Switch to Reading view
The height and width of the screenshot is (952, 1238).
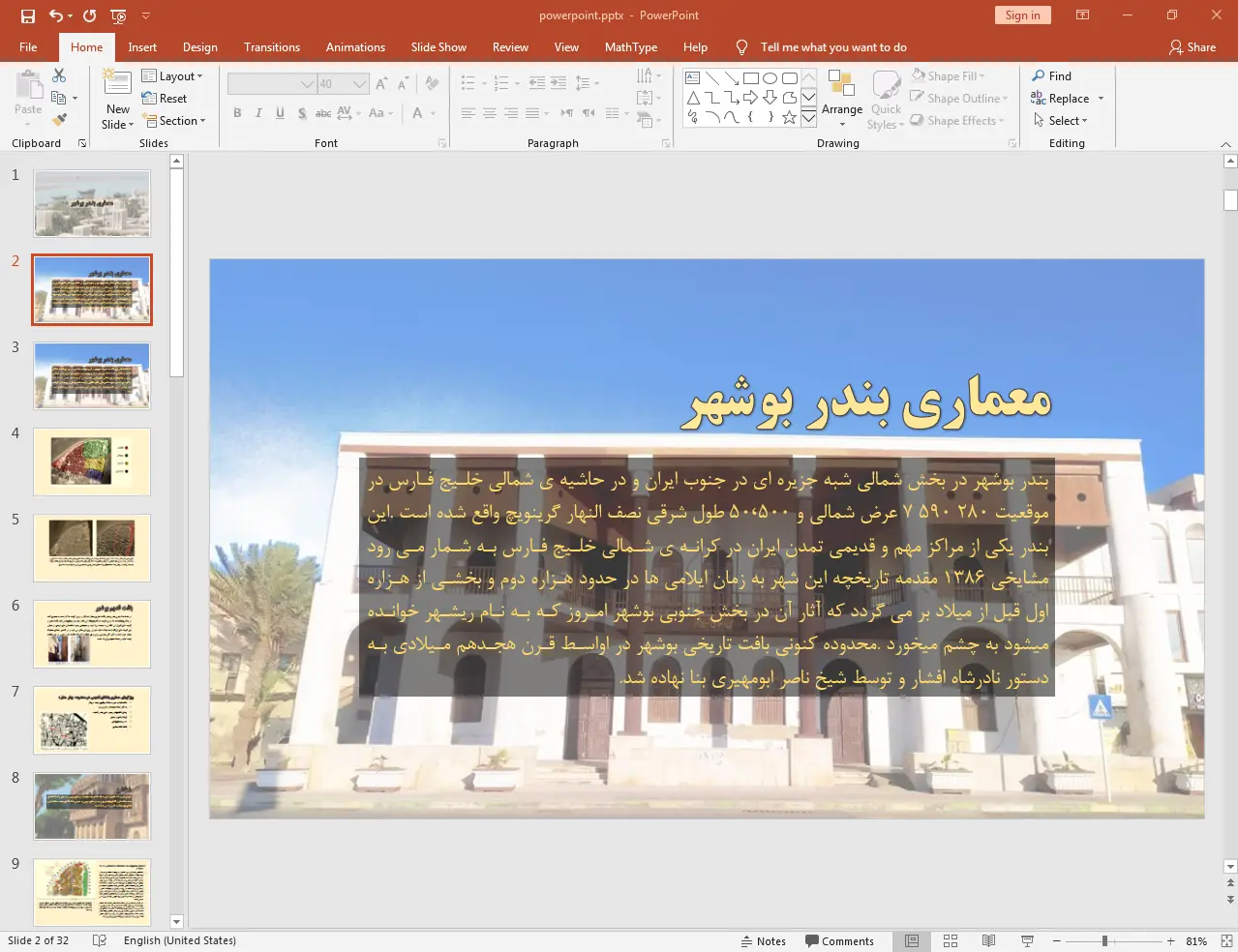point(988,940)
